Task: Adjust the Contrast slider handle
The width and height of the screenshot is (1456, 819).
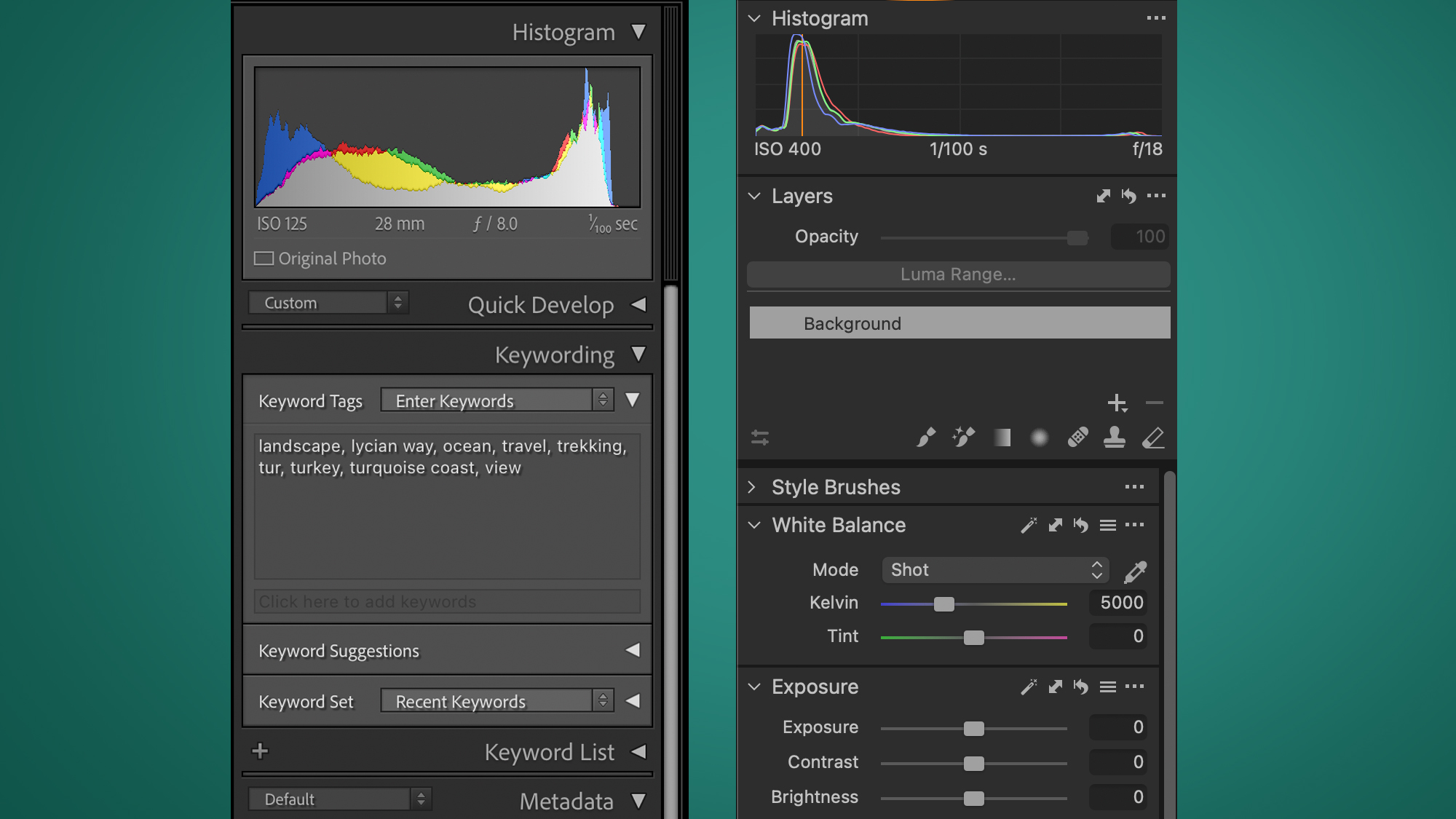Action: tap(974, 764)
